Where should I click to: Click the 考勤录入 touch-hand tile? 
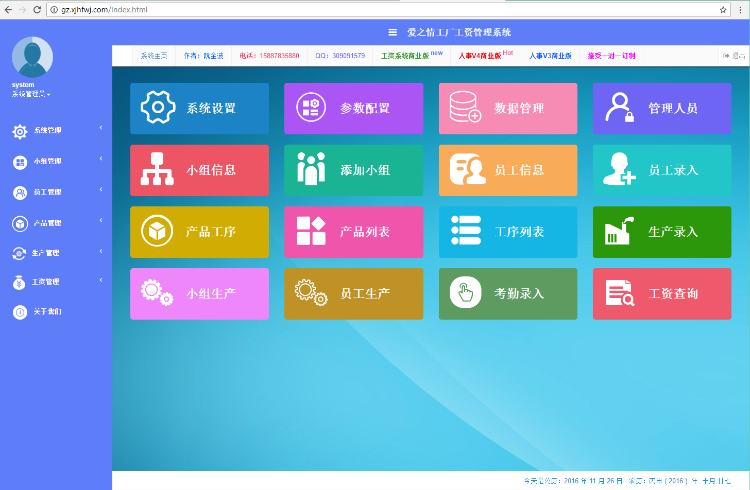pos(508,293)
